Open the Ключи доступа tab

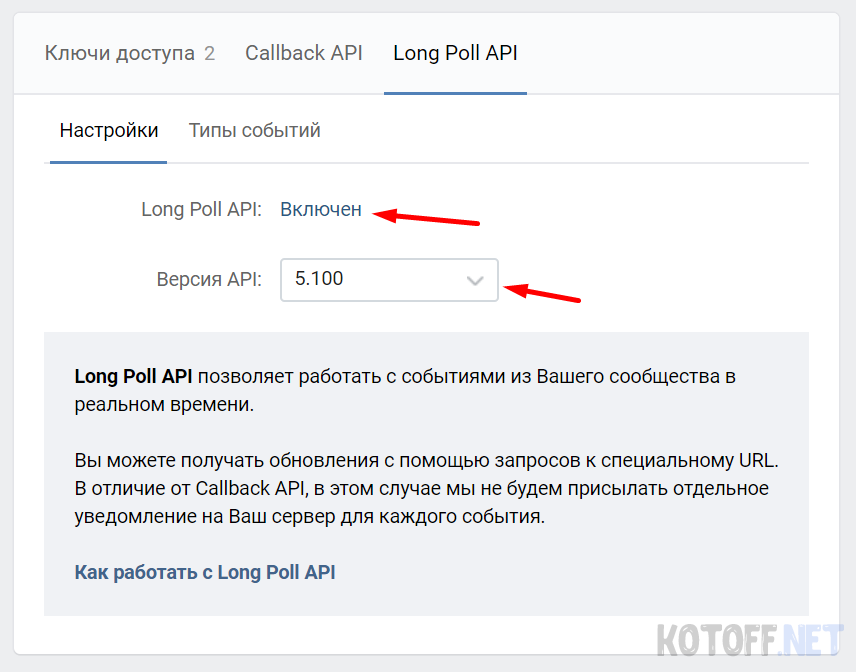(x=119, y=53)
